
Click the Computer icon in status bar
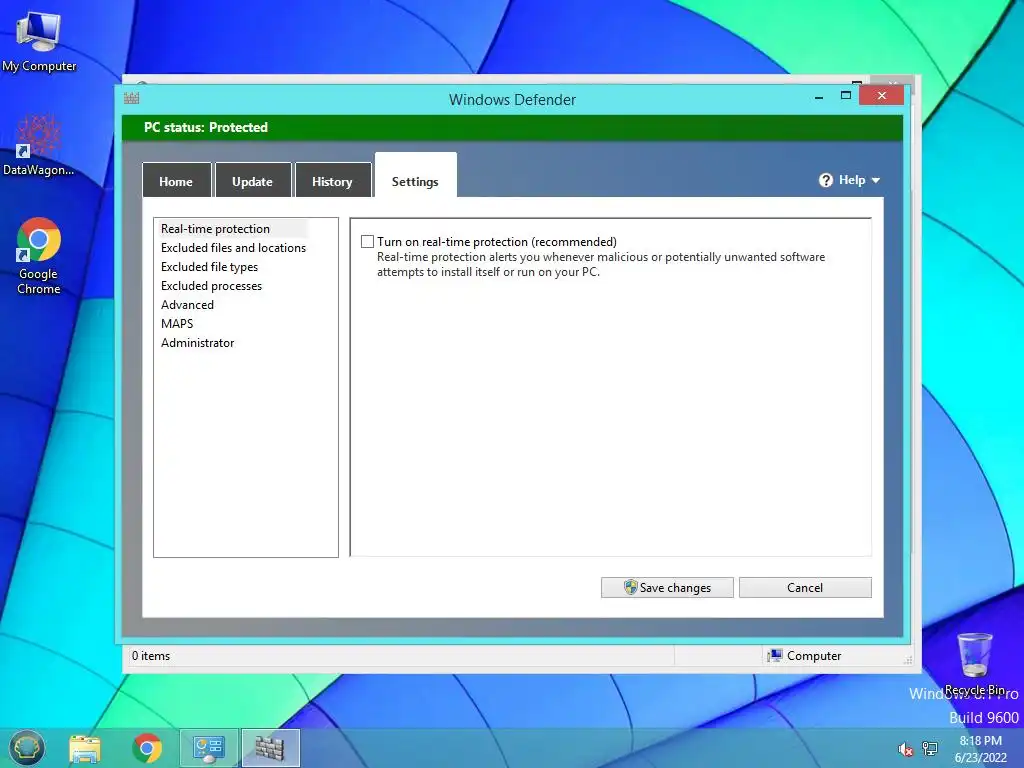pyautogui.click(x=775, y=656)
